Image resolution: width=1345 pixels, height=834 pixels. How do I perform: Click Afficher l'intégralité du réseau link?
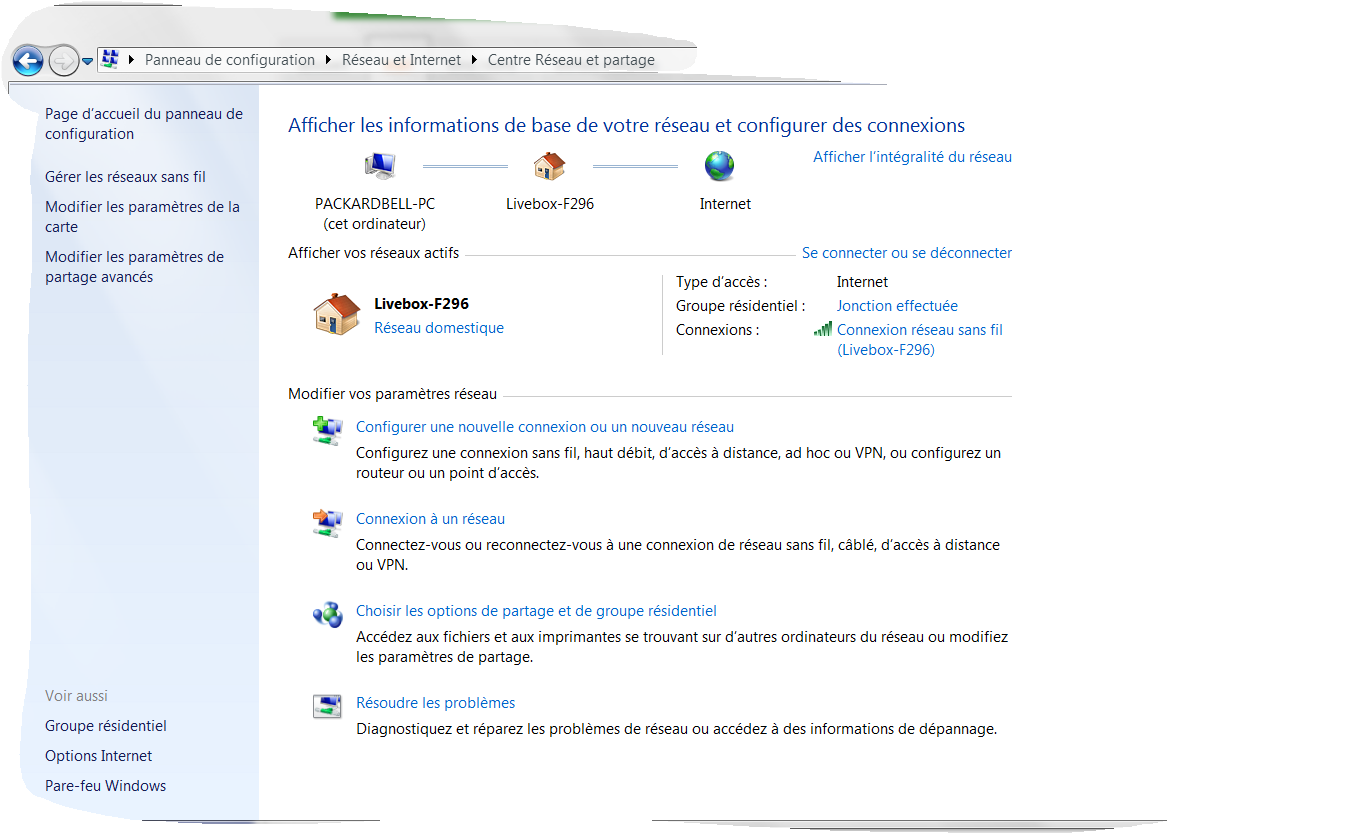[x=912, y=157]
